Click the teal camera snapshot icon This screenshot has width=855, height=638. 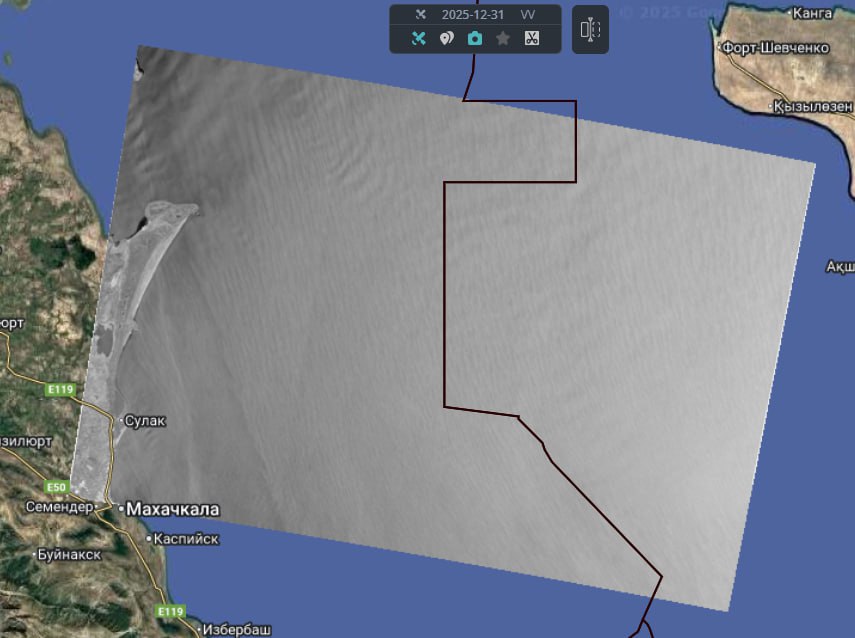[x=475, y=38]
